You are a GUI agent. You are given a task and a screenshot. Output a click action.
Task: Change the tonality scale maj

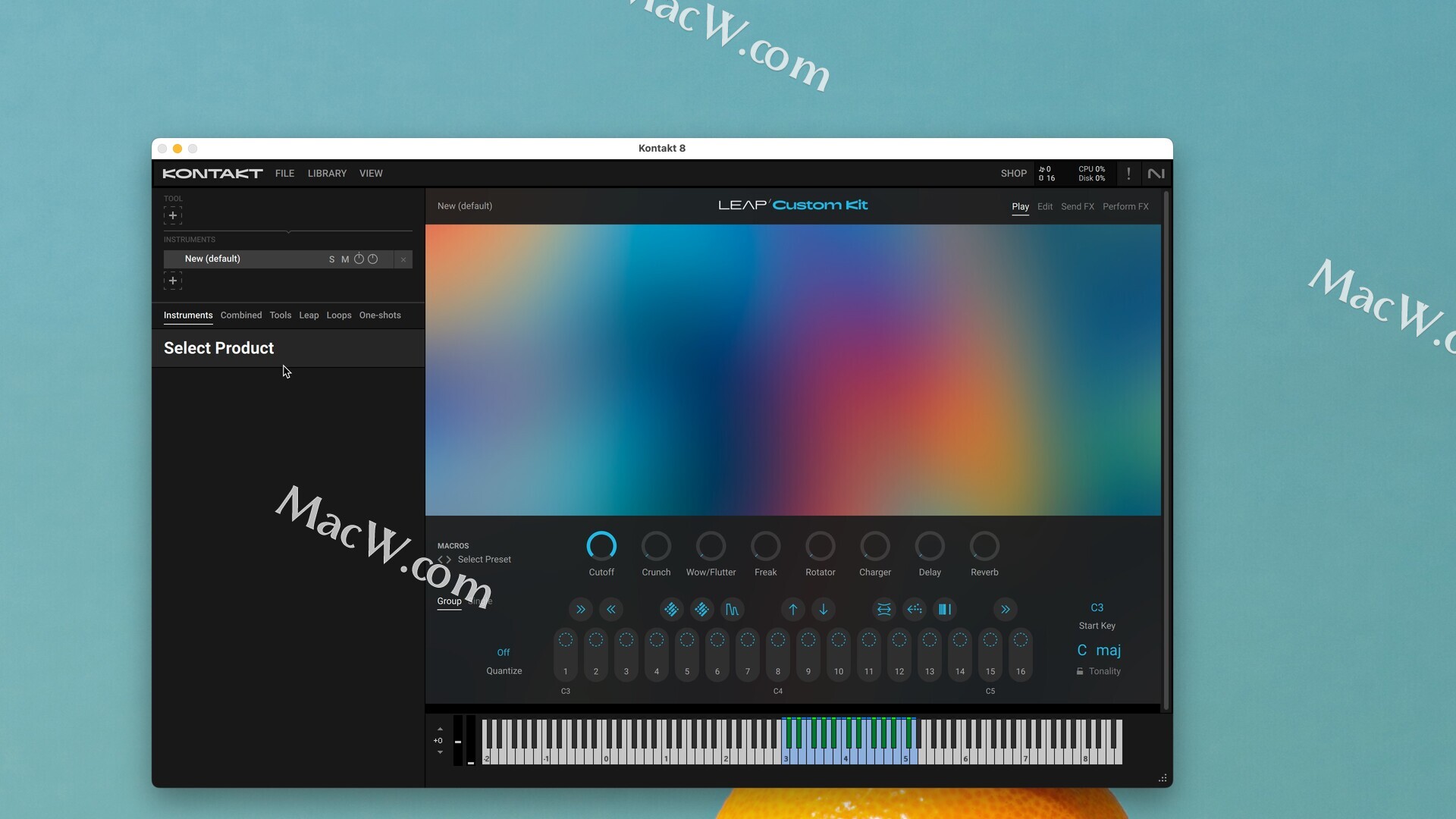click(x=1109, y=651)
